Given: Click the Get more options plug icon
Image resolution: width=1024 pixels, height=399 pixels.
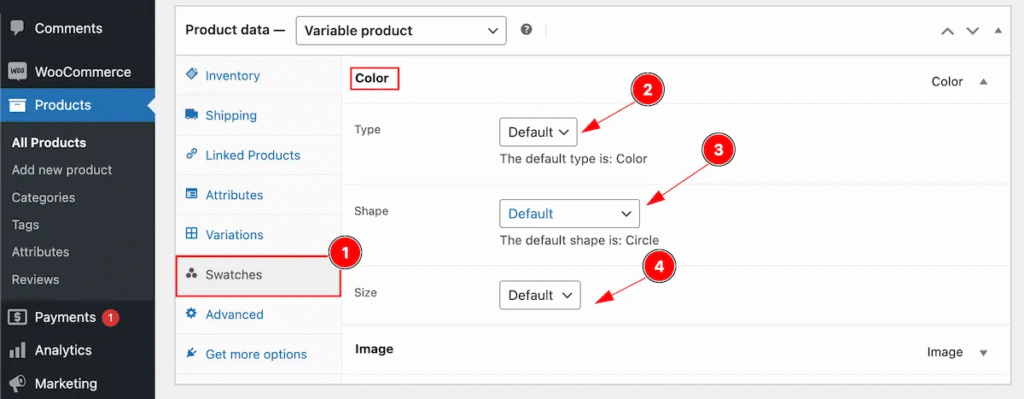Looking at the screenshot, I should tap(191, 353).
